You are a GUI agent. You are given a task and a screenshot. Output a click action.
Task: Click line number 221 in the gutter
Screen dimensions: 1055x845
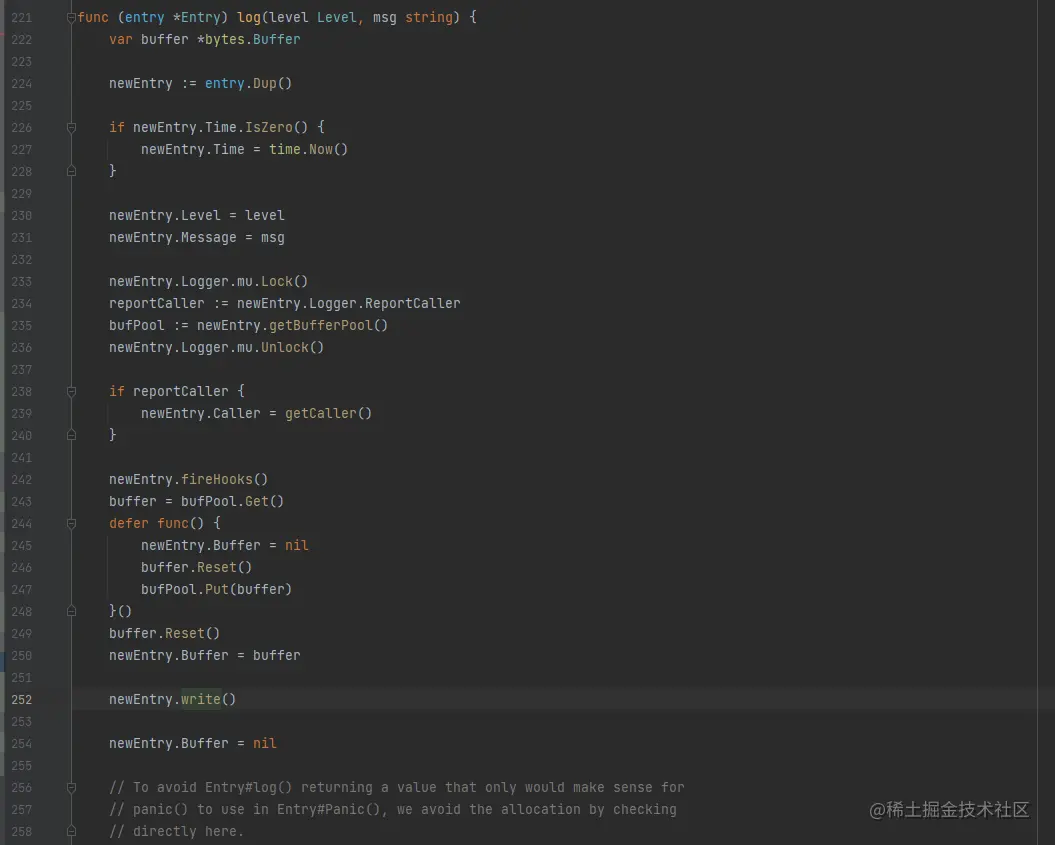pos(22,17)
